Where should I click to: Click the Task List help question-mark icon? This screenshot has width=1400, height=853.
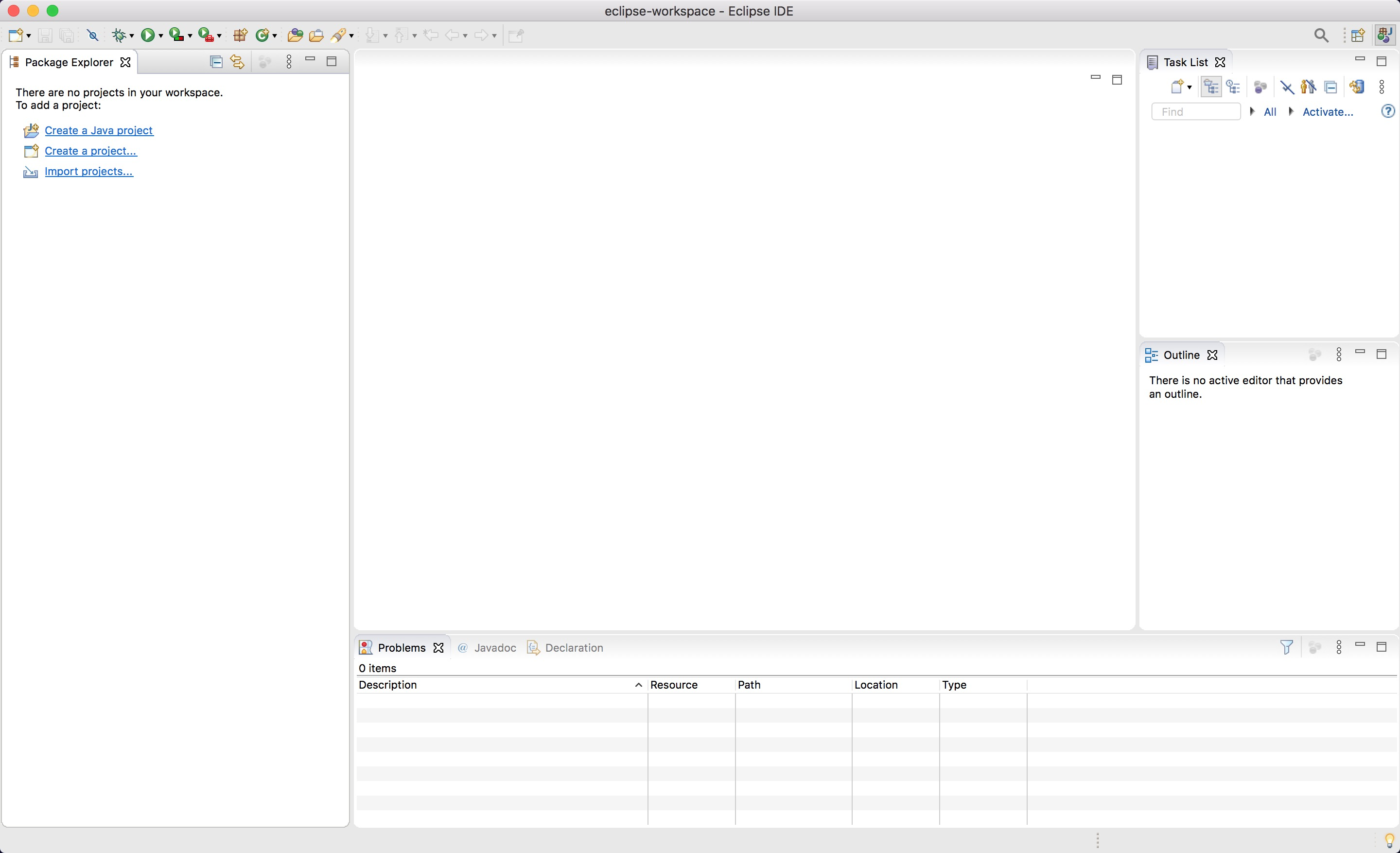coord(1387,111)
